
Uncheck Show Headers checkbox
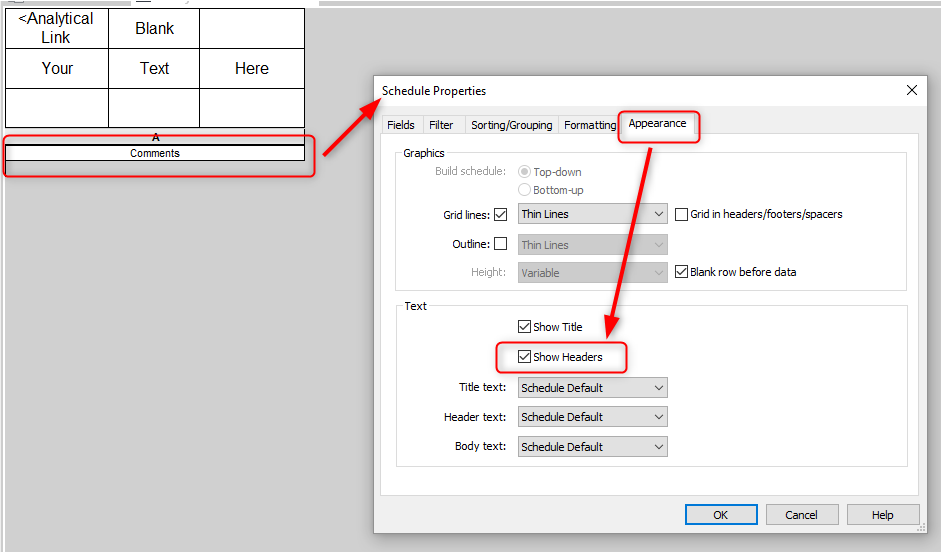point(525,356)
